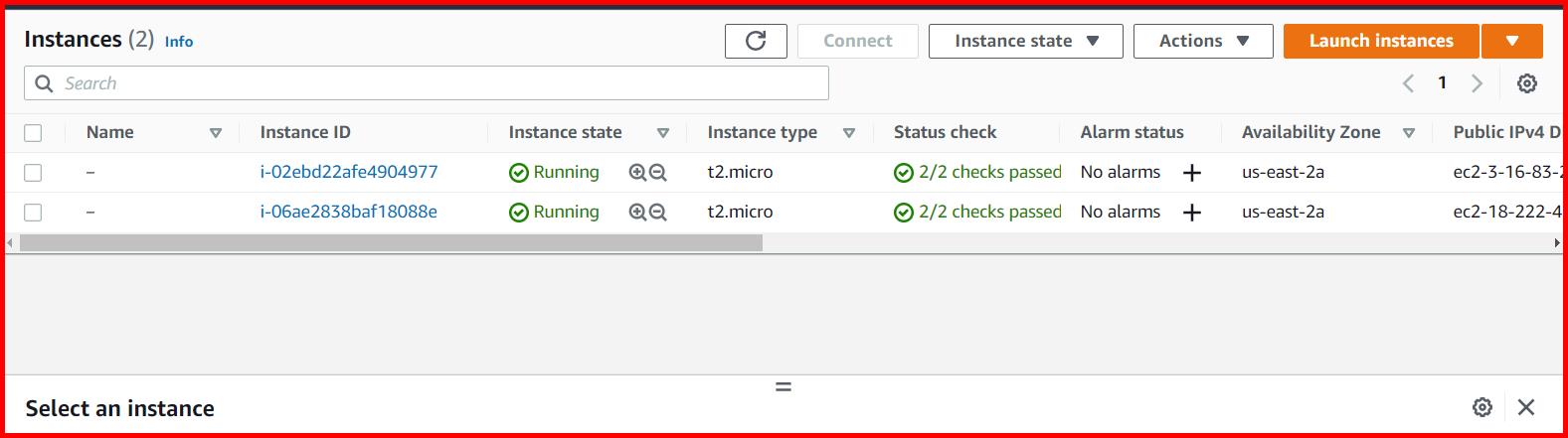
Task: Click Instance ID column header
Action: coord(305,132)
